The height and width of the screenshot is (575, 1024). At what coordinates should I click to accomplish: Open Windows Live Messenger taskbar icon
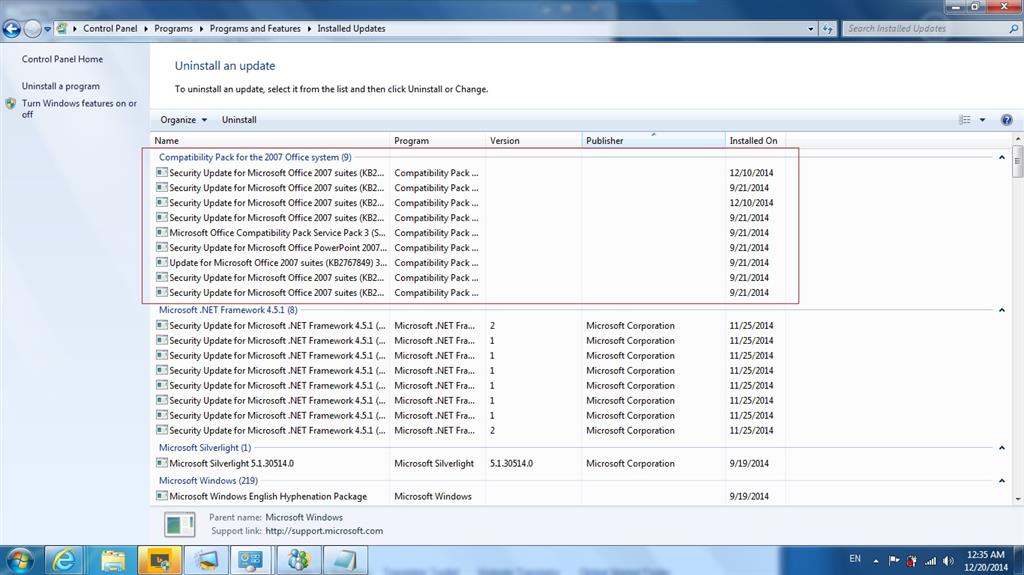[298, 561]
